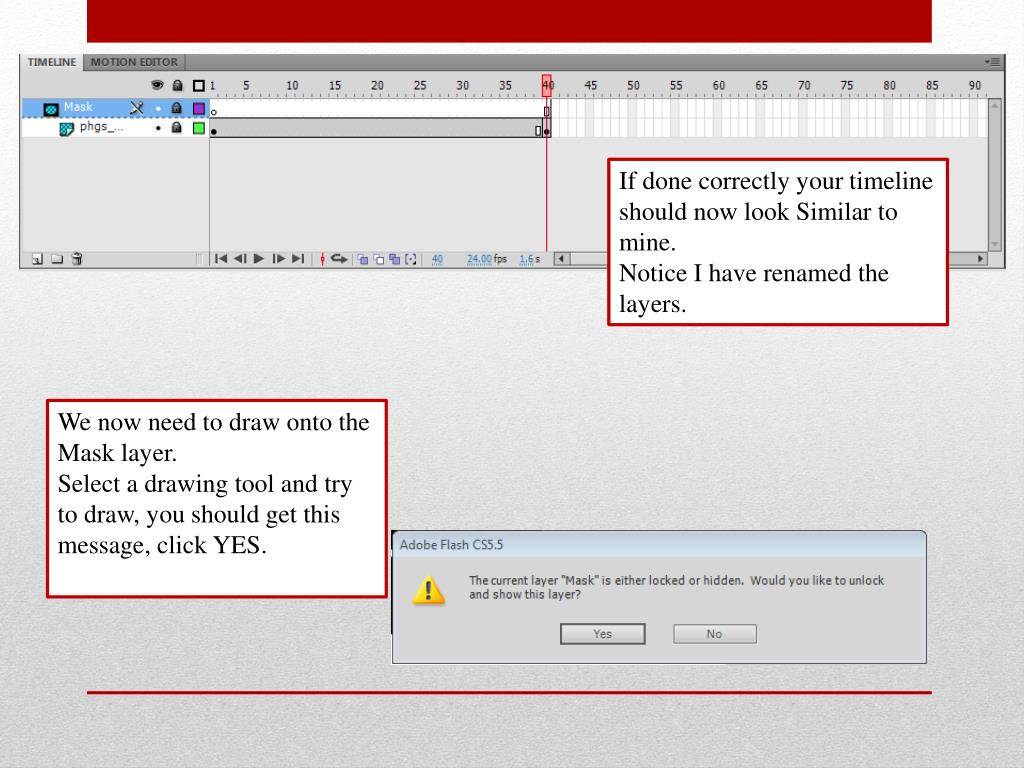The width and height of the screenshot is (1024, 768).
Task: Click the red playhead at frame 40
Action: 547,85
